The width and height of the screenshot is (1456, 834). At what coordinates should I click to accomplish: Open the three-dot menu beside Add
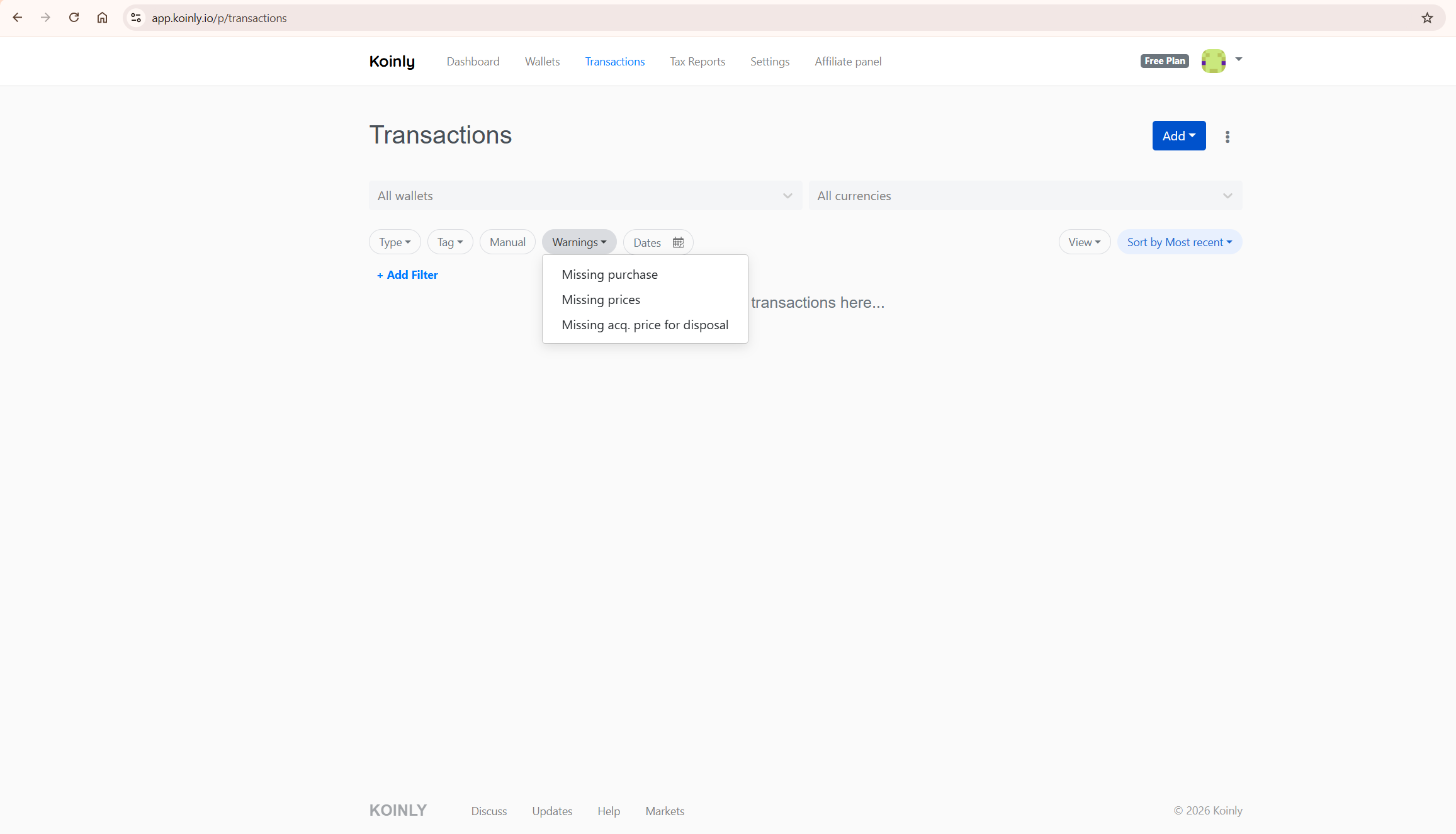1227,136
